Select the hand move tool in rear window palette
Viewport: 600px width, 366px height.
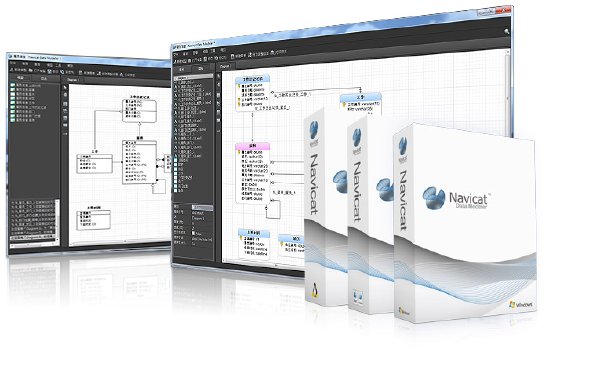pos(65,95)
